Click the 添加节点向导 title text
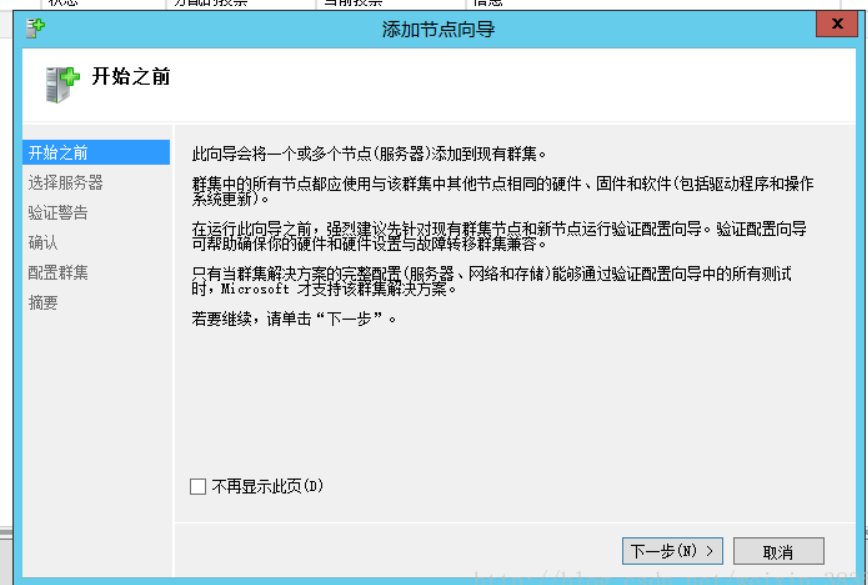This screenshot has height=585, width=868. tap(438, 29)
